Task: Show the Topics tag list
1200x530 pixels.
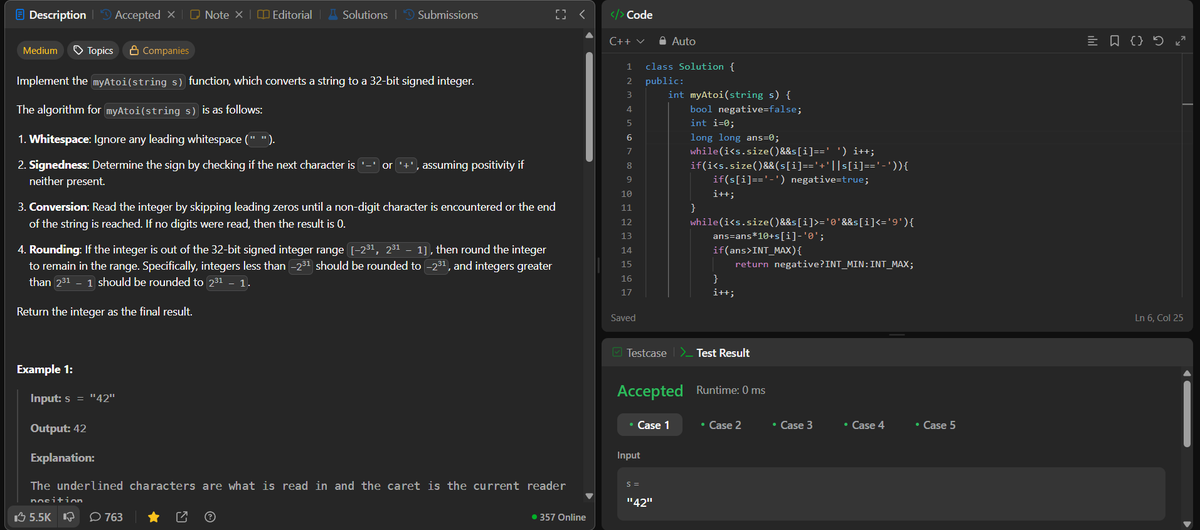Action: (x=91, y=50)
